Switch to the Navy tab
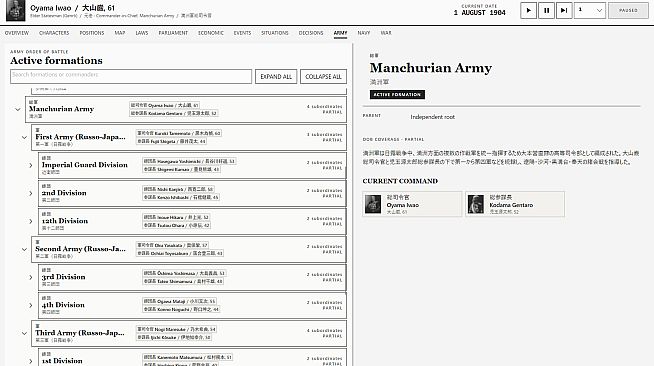This screenshot has height=366, width=654. click(364, 33)
